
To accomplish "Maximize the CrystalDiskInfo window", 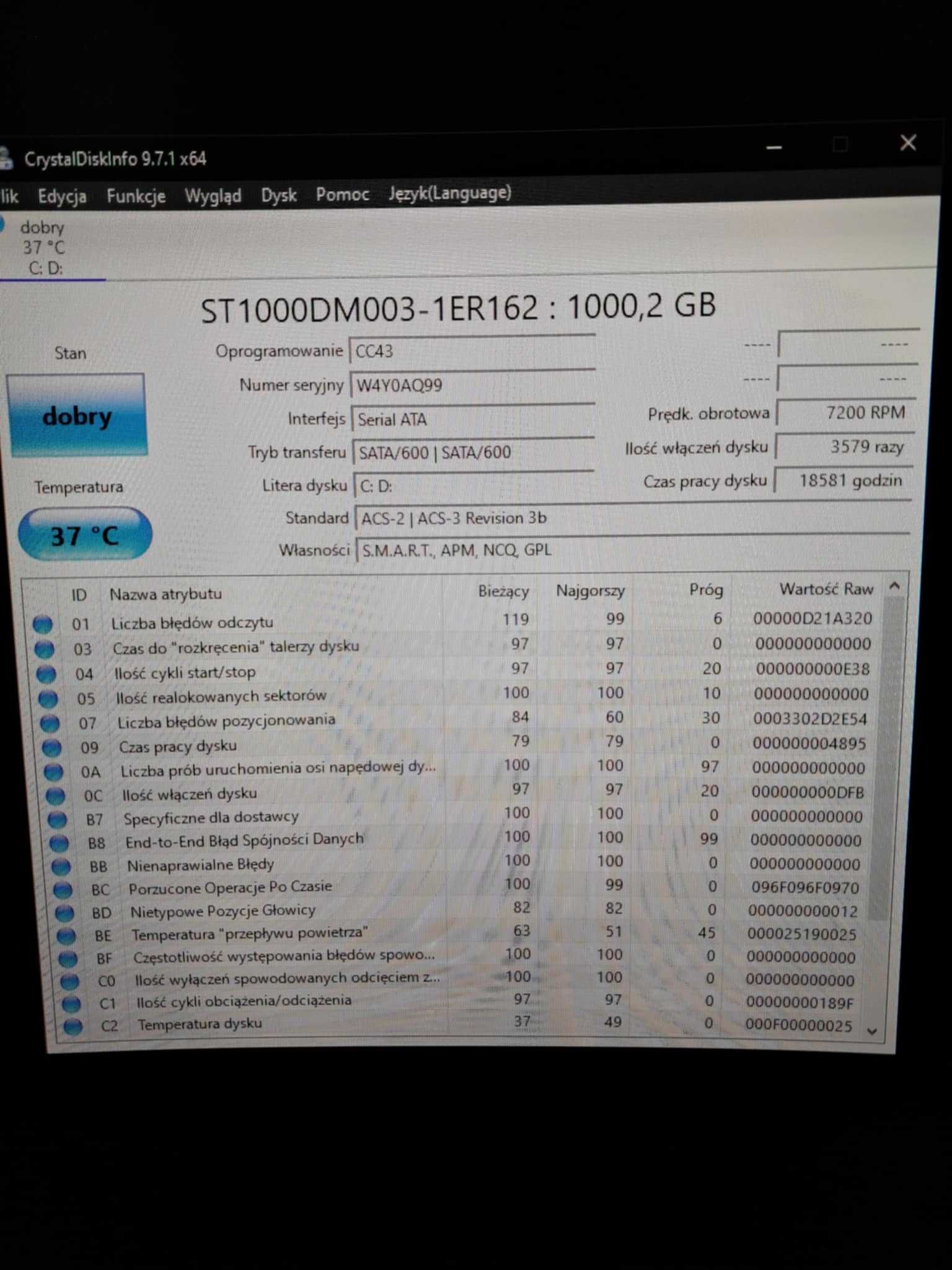I will [840, 144].
